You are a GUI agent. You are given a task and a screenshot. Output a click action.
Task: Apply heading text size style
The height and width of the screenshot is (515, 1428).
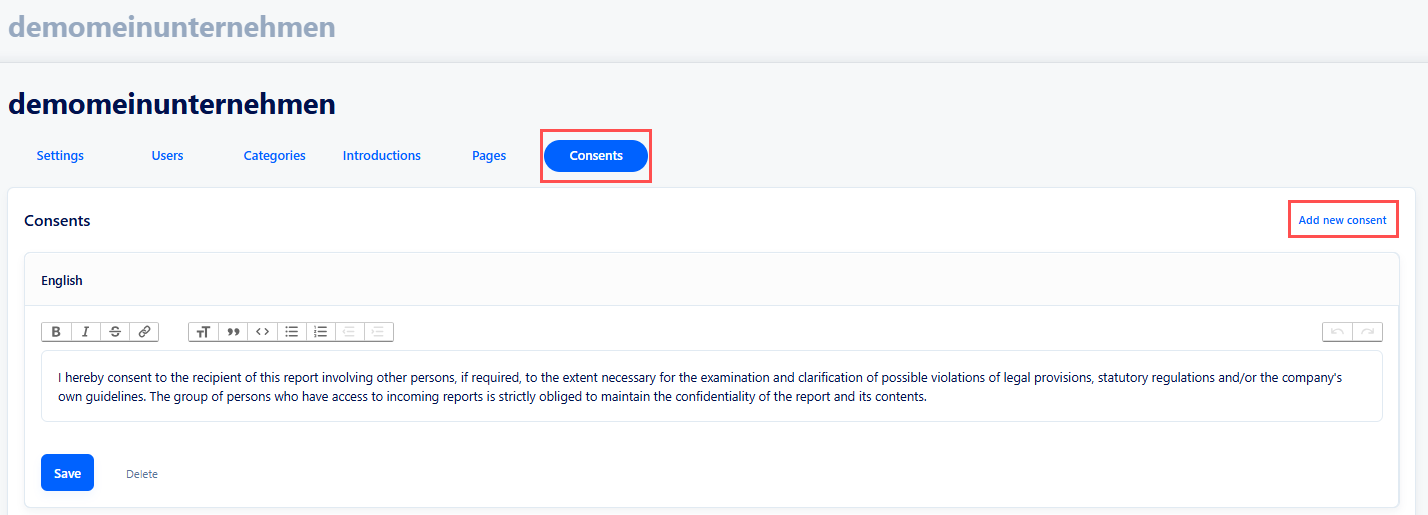(203, 332)
